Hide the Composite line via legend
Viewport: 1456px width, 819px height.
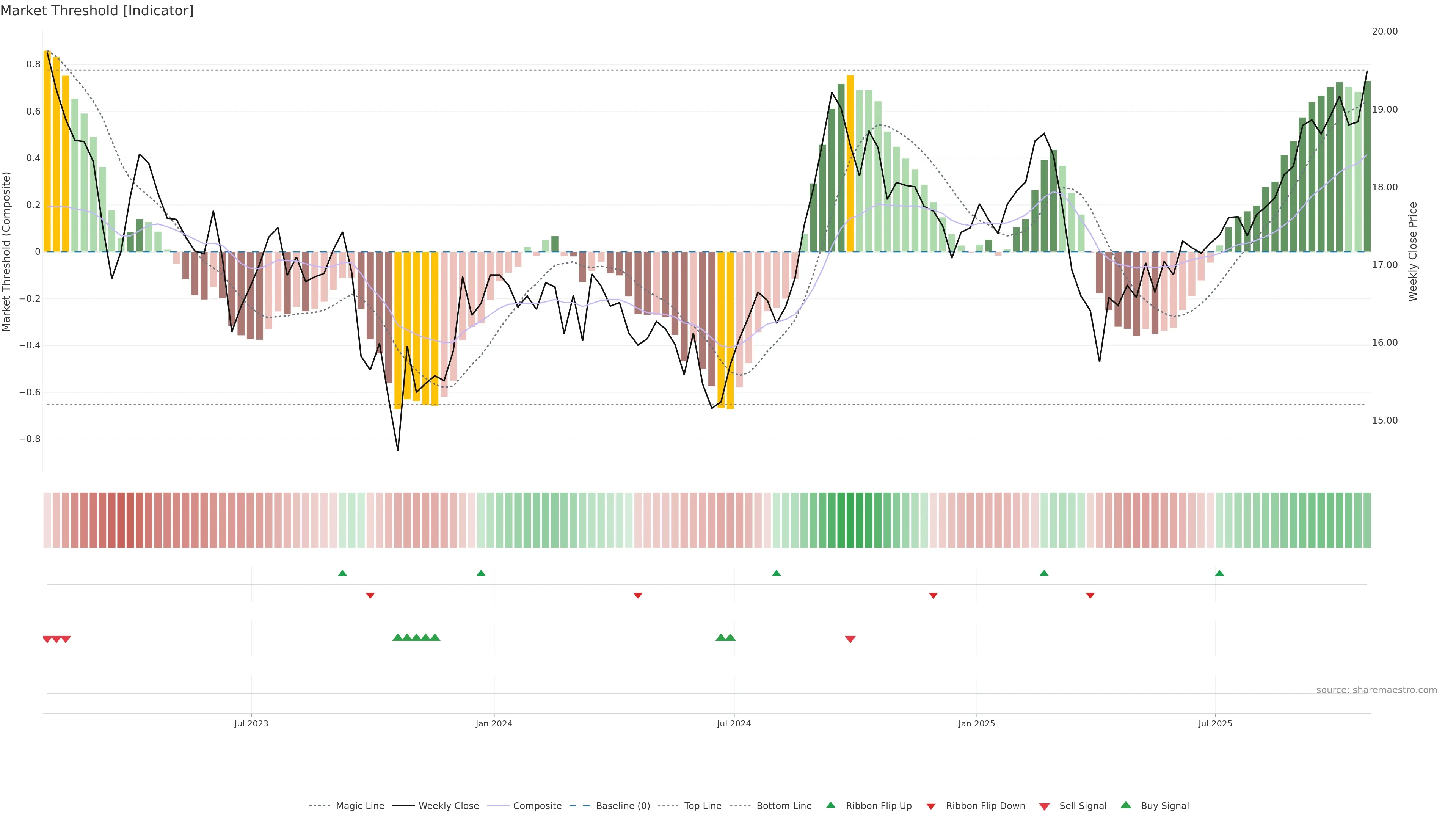pos(537,806)
